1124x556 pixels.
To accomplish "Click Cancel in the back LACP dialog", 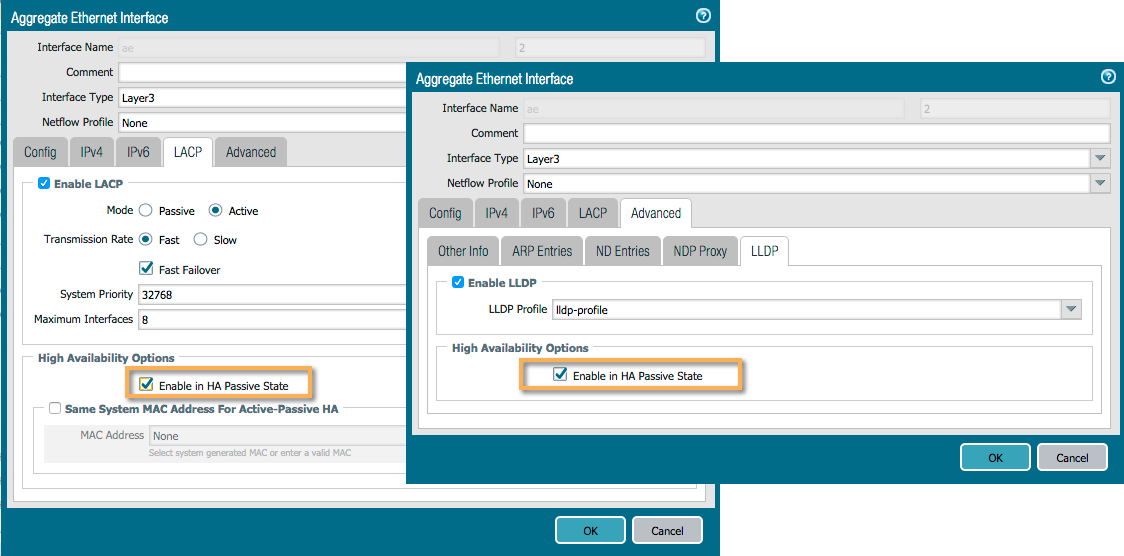I will click(x=667, y=530).
